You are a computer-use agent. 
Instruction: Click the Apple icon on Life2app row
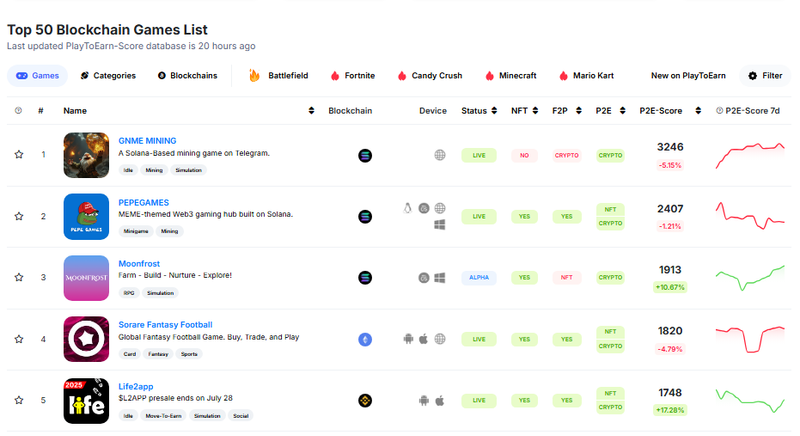[x=440, y=400]
